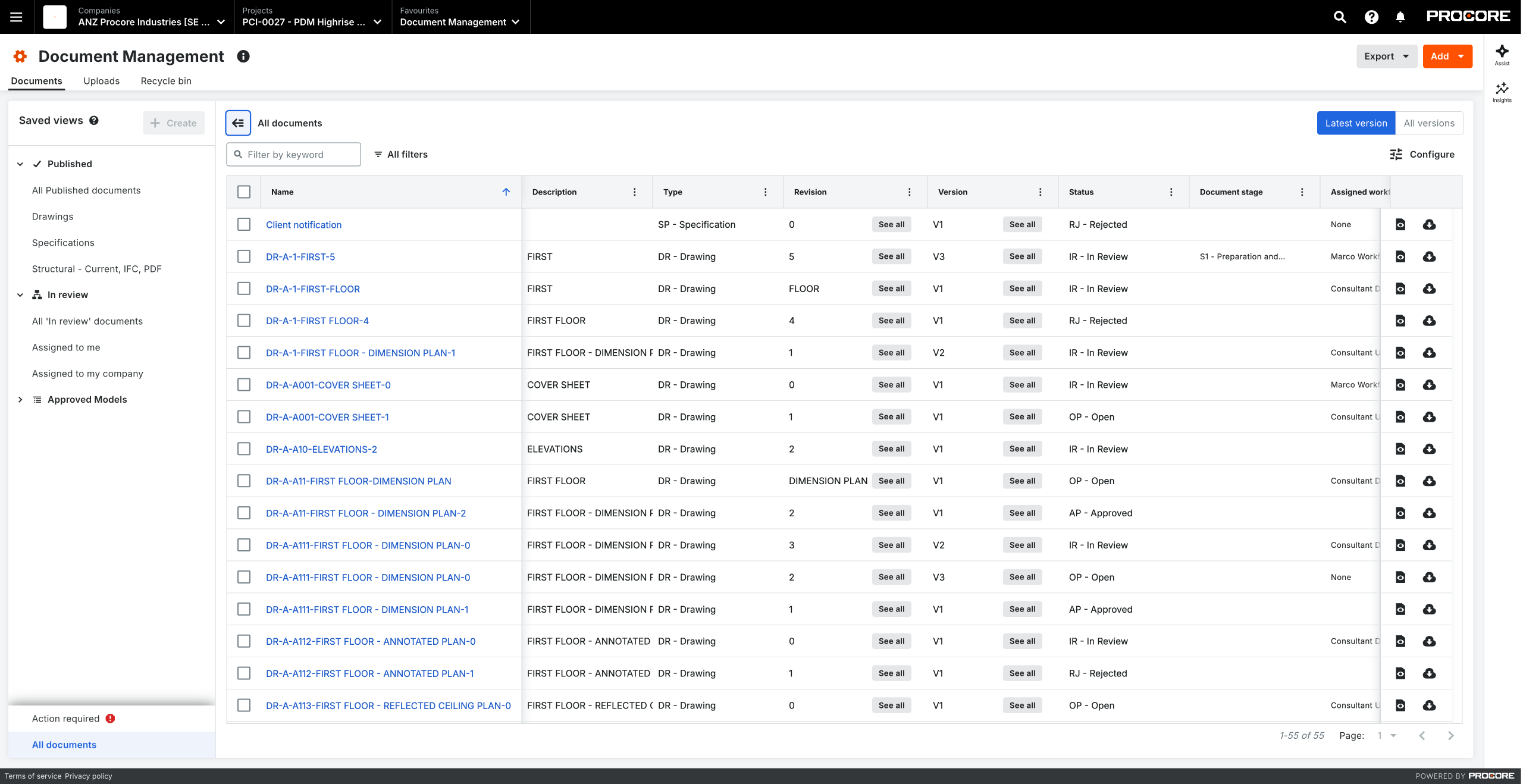Click the search magnifier in top bar
Screen dimensions: 1523x784
coord(1340,17)
